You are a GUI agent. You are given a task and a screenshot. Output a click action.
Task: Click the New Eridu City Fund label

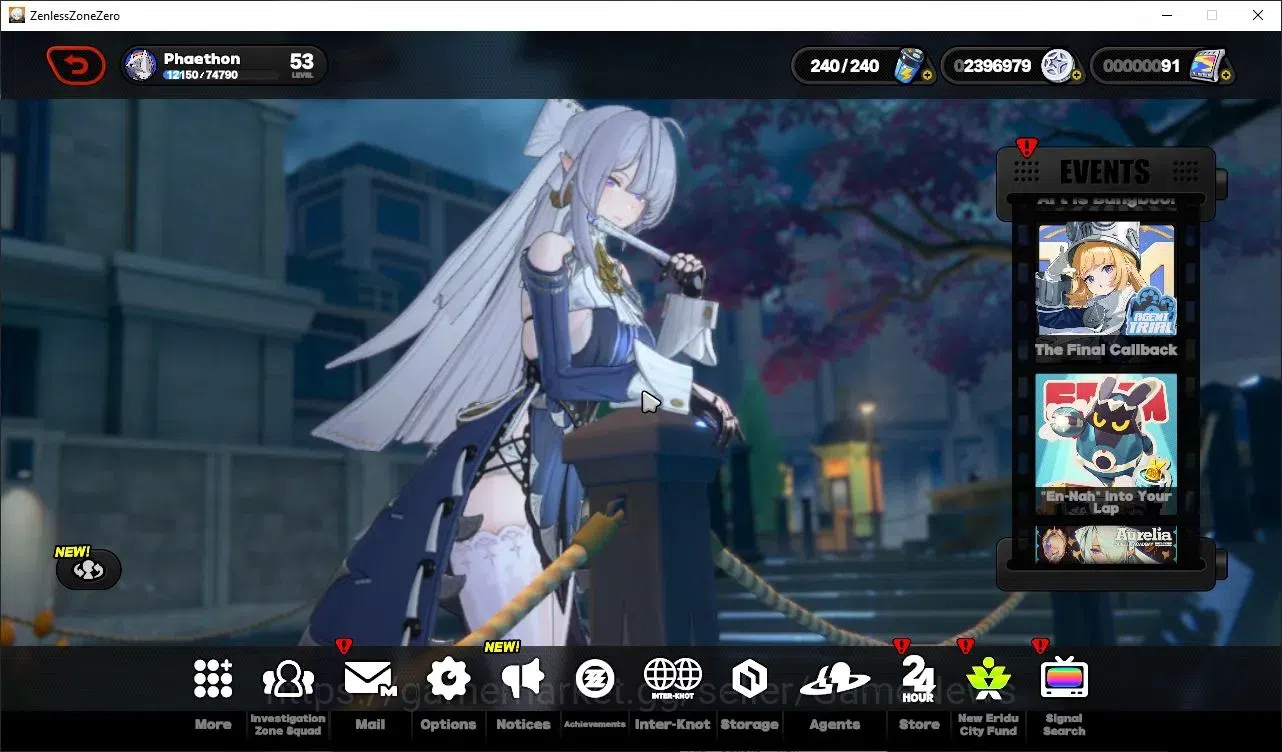coord(988,724)
